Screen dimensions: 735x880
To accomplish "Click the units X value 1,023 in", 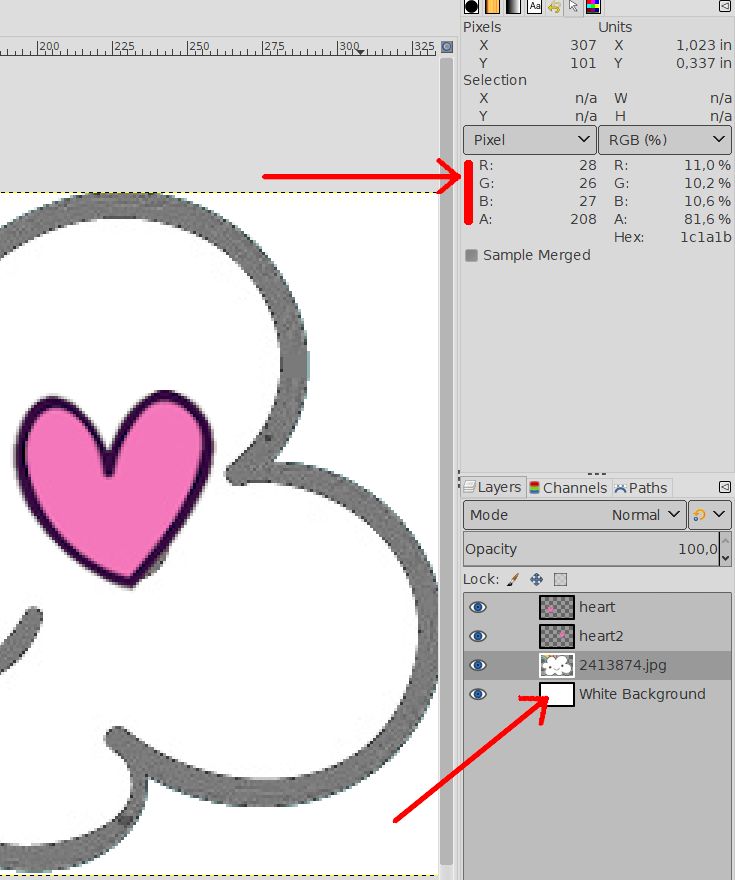I will 704,45.
